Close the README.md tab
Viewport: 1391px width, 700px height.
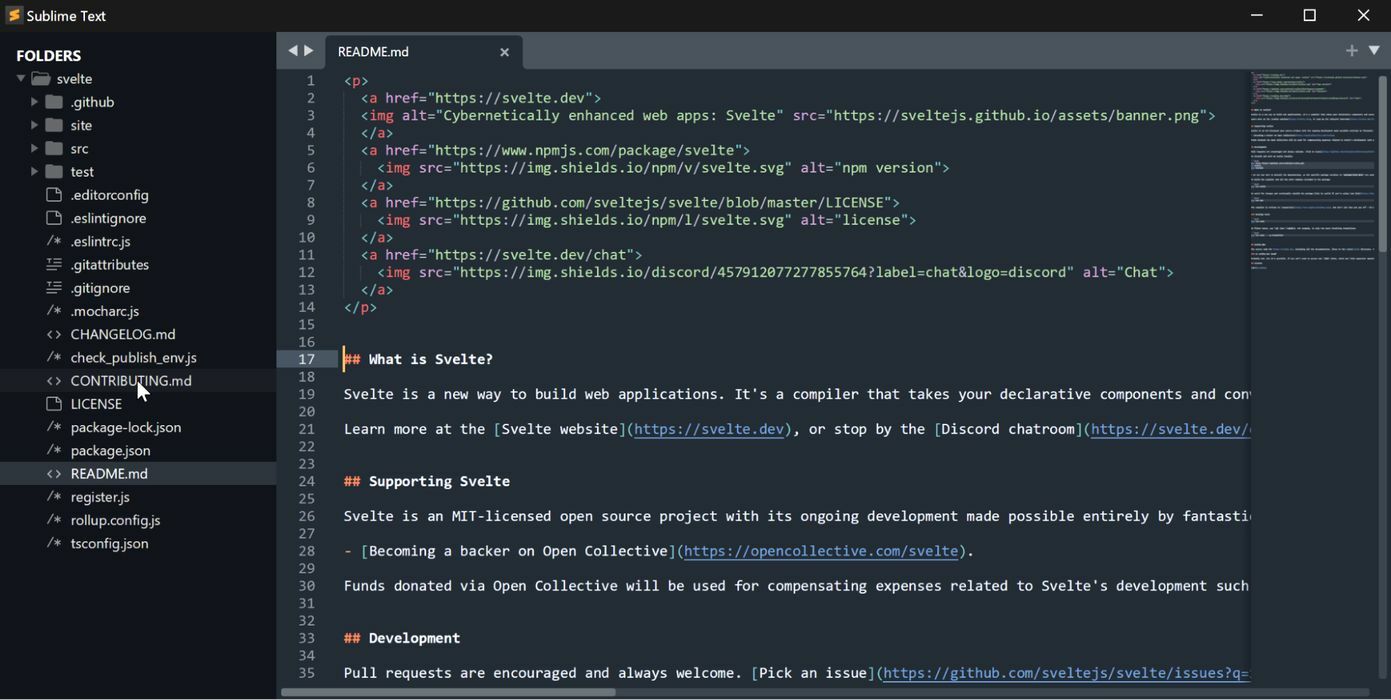click(x=504, y=52)
